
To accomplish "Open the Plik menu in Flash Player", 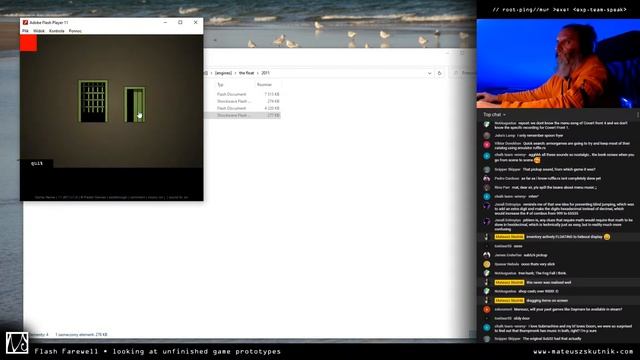I will pos(25,31).
